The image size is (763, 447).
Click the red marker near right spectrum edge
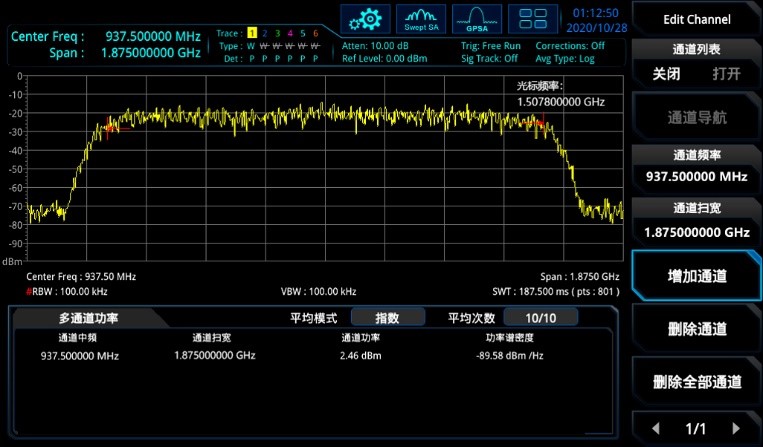pyautogui.click(x=540, y=123)
